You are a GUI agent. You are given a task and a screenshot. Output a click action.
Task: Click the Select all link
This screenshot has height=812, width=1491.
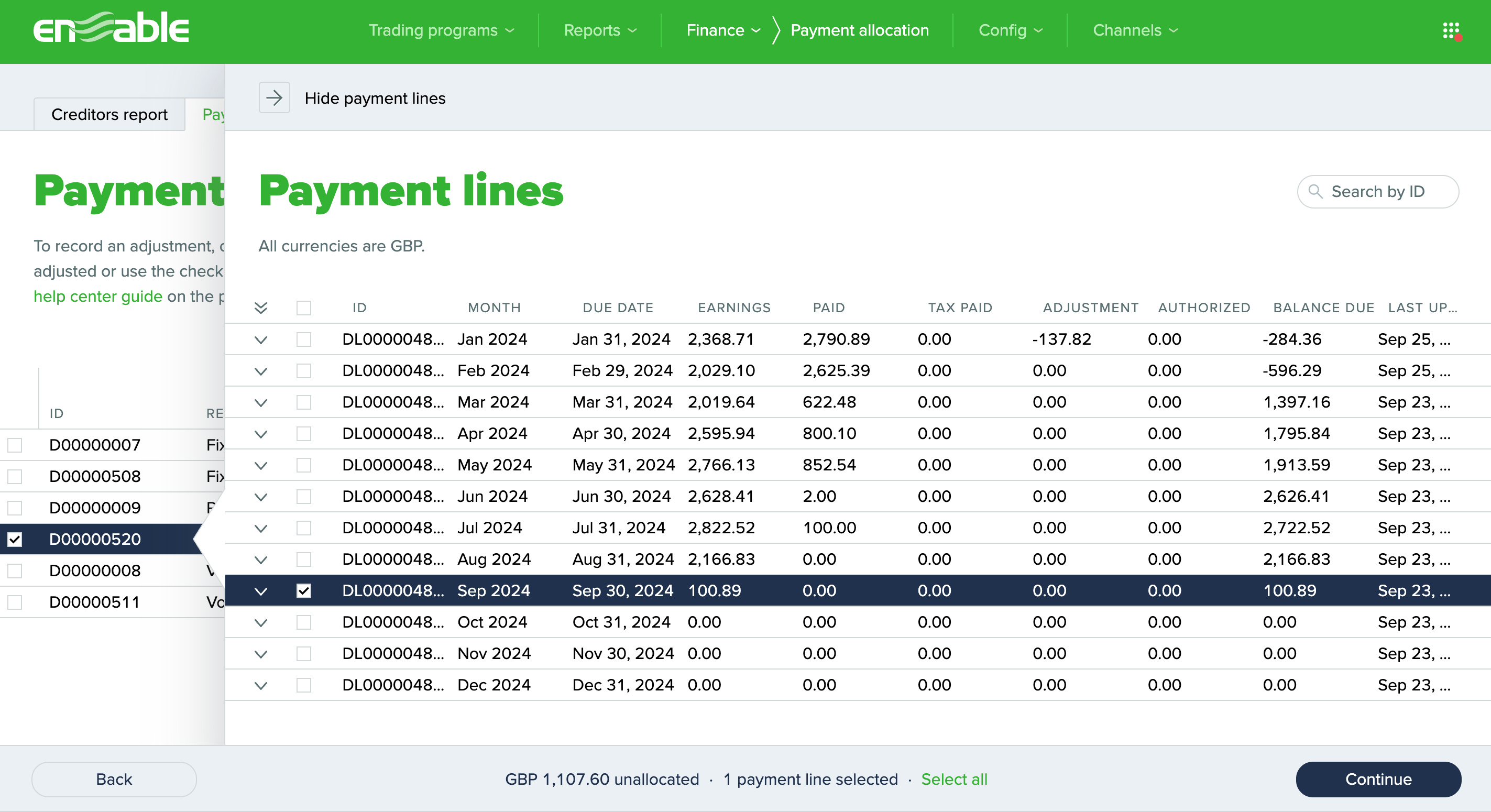click(954, 779)
